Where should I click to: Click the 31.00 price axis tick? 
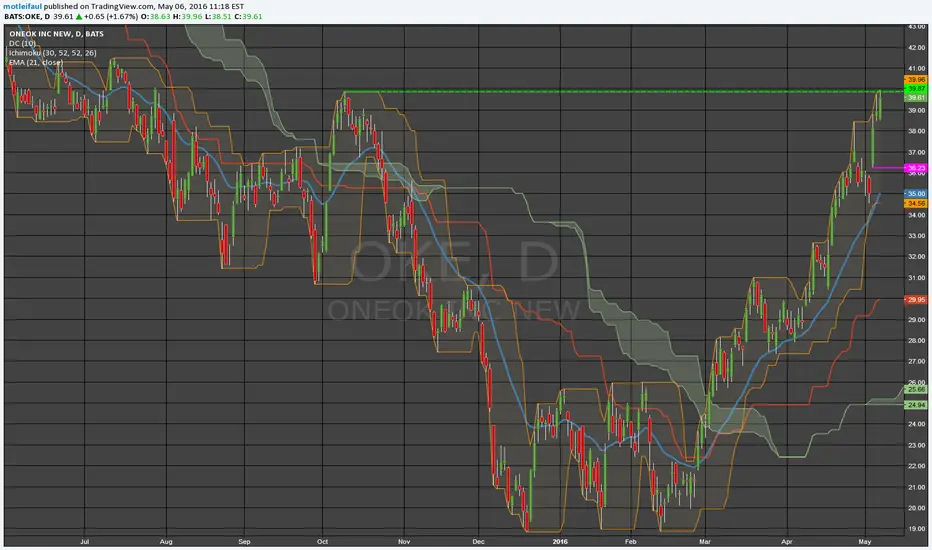[x=916, y=278]
